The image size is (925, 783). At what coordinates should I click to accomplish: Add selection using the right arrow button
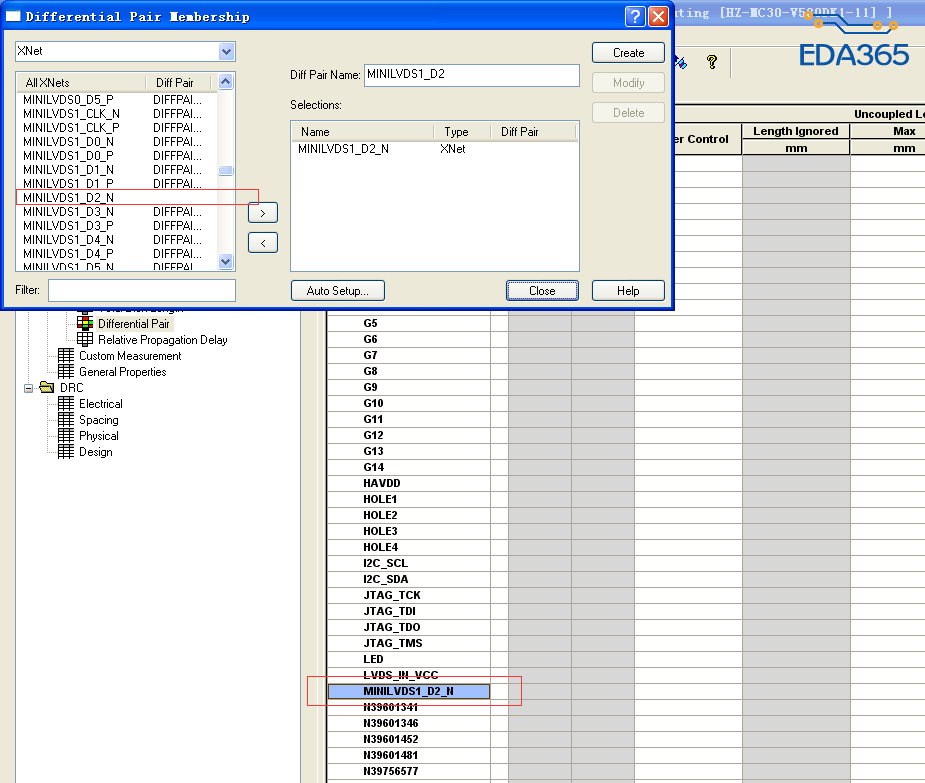coord(263,213)
